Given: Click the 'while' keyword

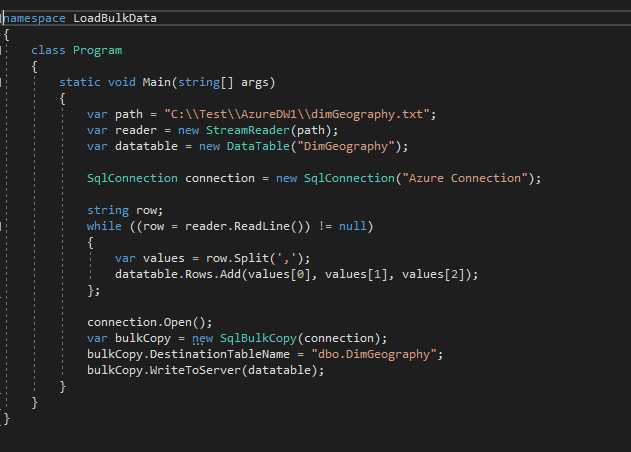Looking at the screenshot, I should point(104,226).
